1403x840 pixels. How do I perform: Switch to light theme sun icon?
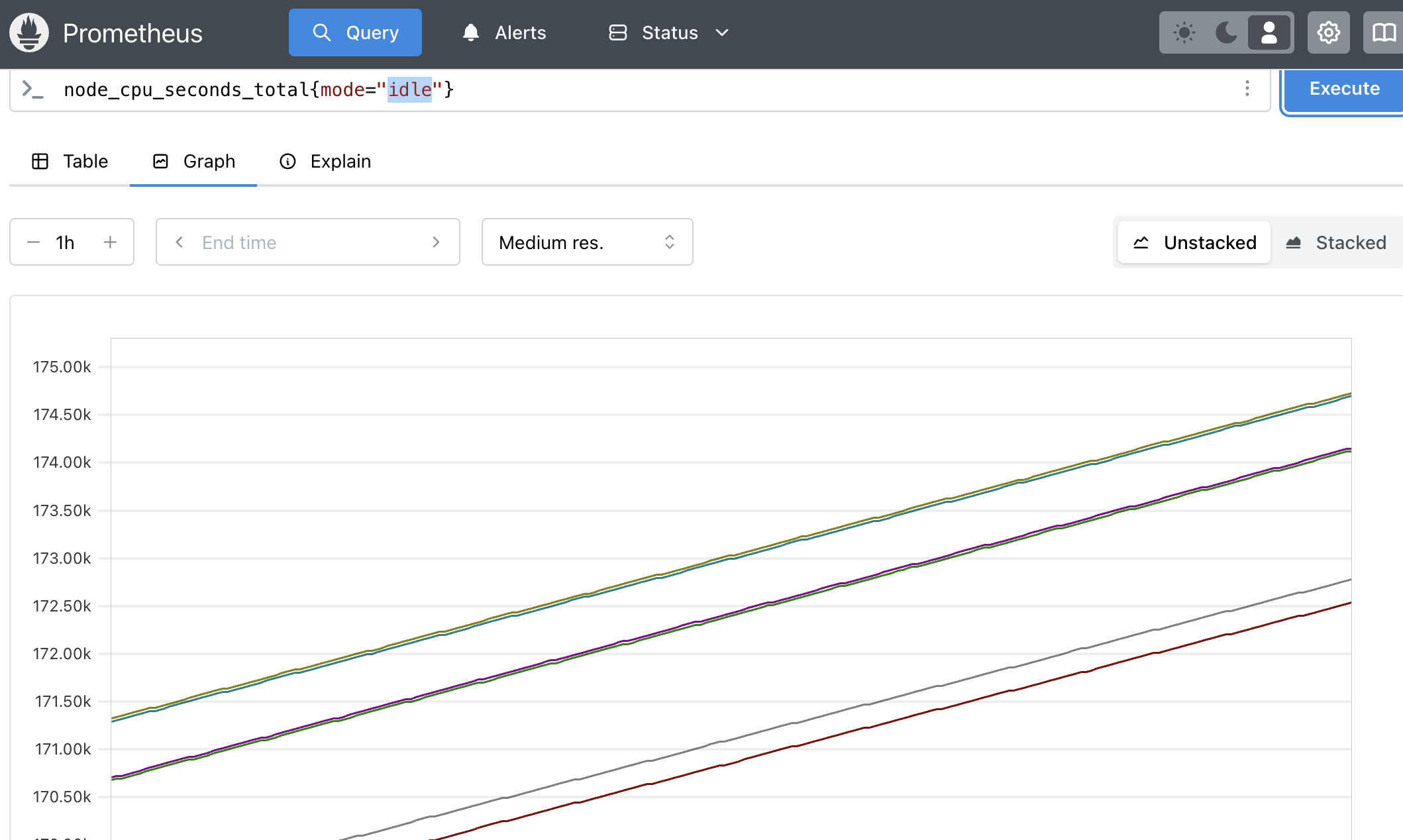1184,32
